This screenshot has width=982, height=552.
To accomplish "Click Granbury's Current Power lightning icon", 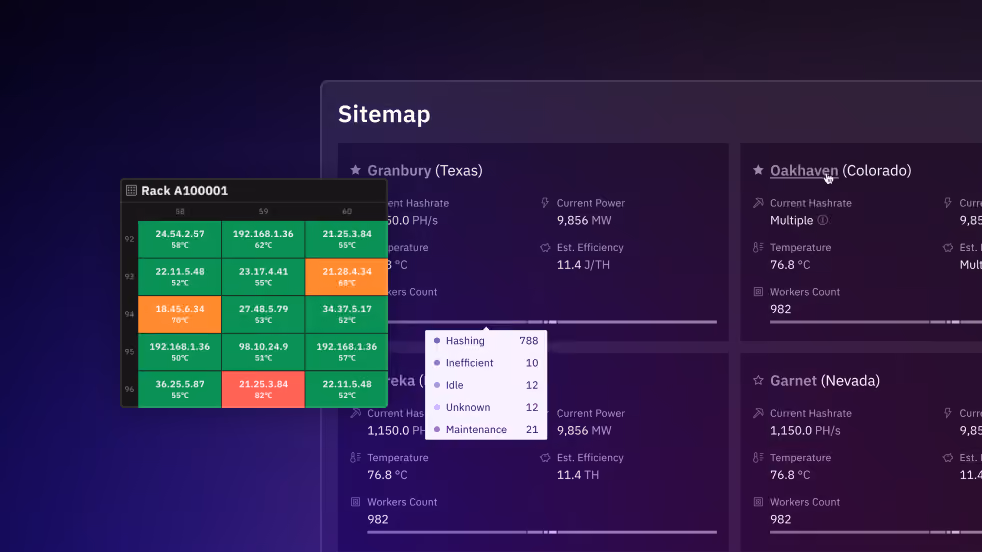I will (x=545, y=203).
